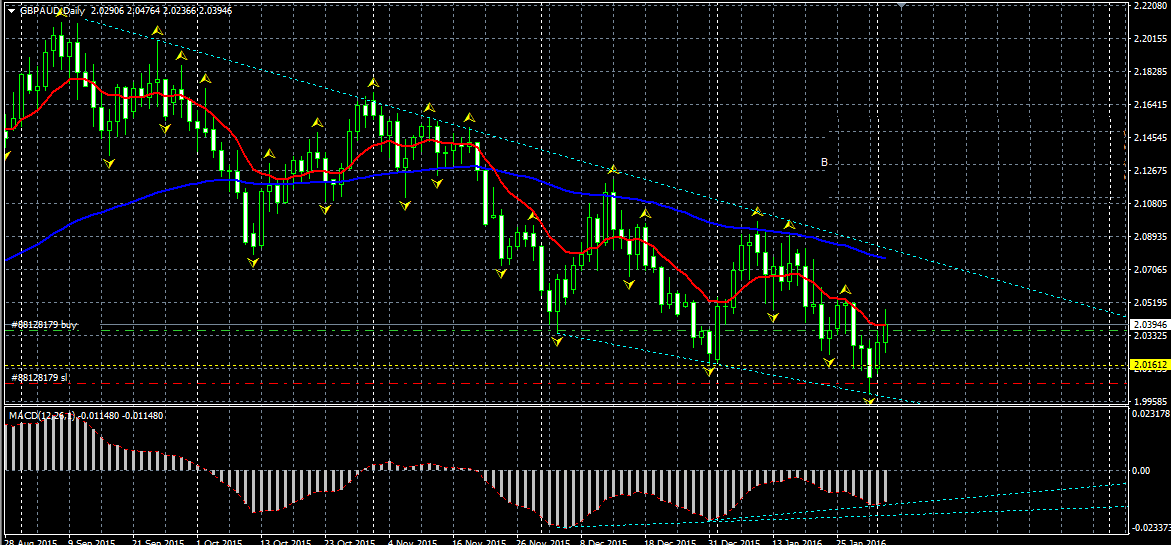Click the 1 Oct 2015 date label

click(x=220, y=540)
